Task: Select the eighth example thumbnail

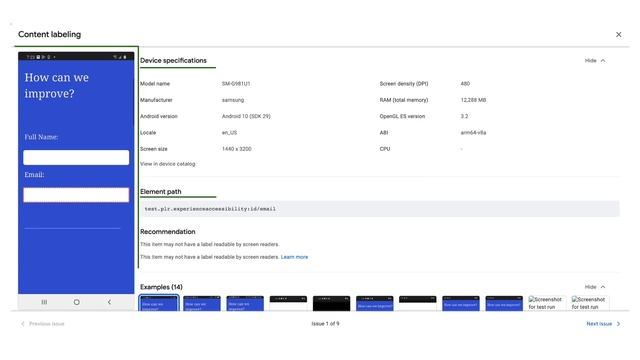Action: pyautogui.click(x=461, y=303)
